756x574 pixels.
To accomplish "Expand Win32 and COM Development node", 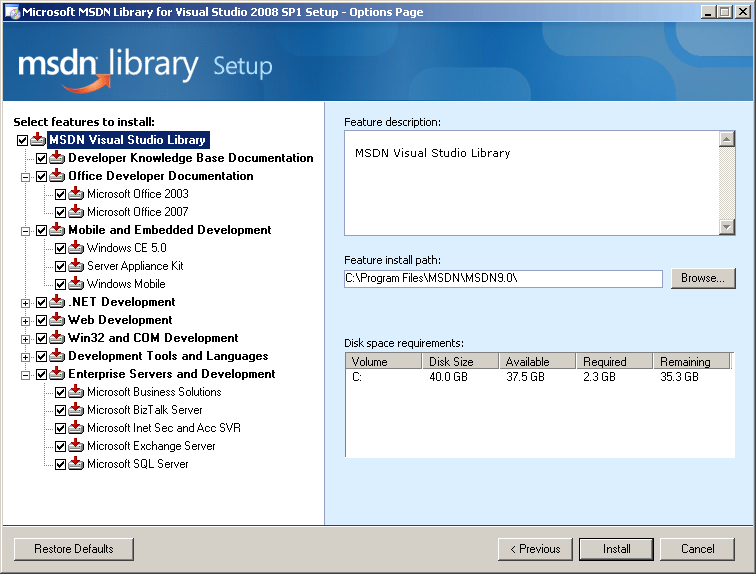I will [25, 339].
